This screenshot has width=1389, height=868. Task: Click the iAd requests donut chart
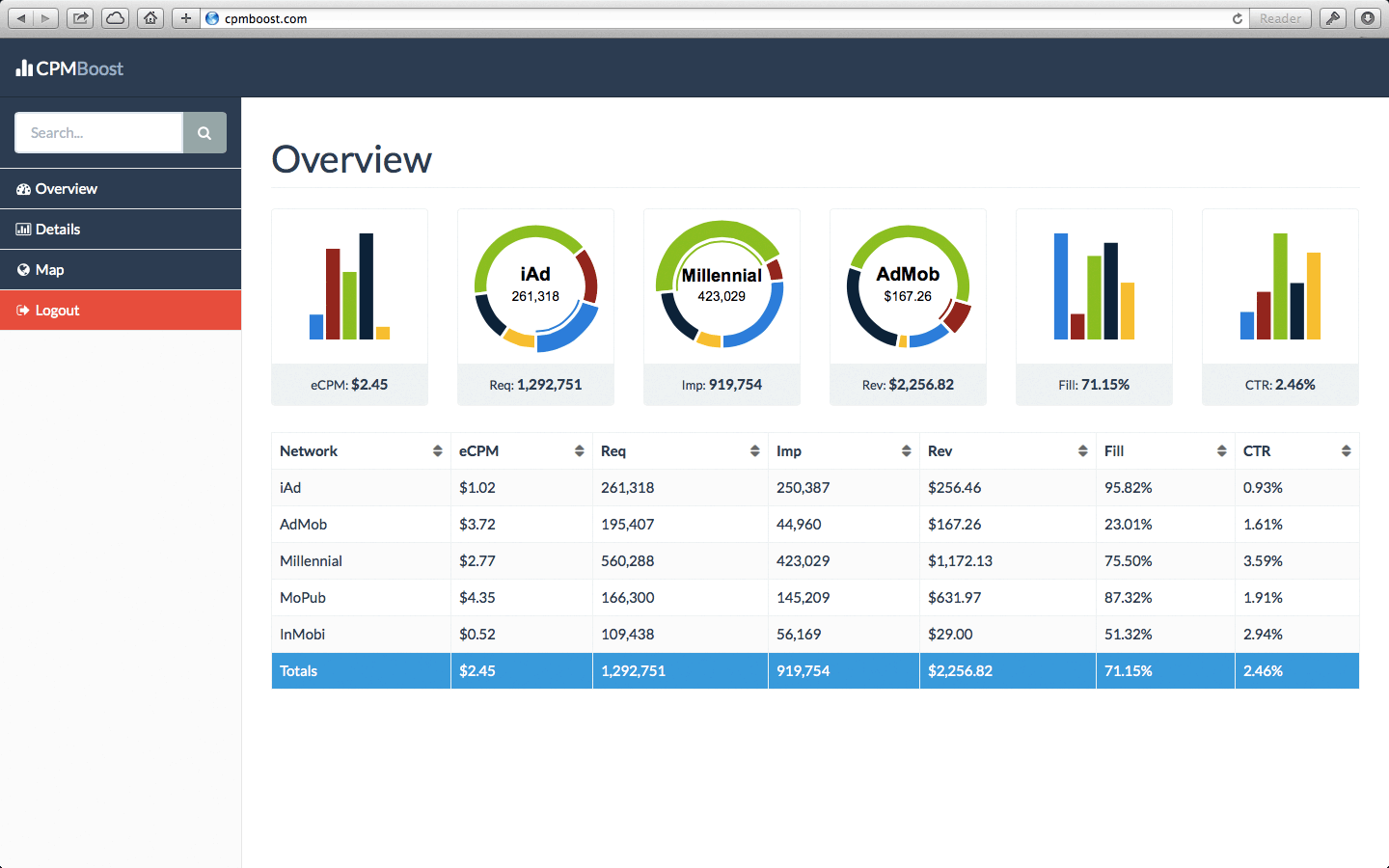coord(535,287)
